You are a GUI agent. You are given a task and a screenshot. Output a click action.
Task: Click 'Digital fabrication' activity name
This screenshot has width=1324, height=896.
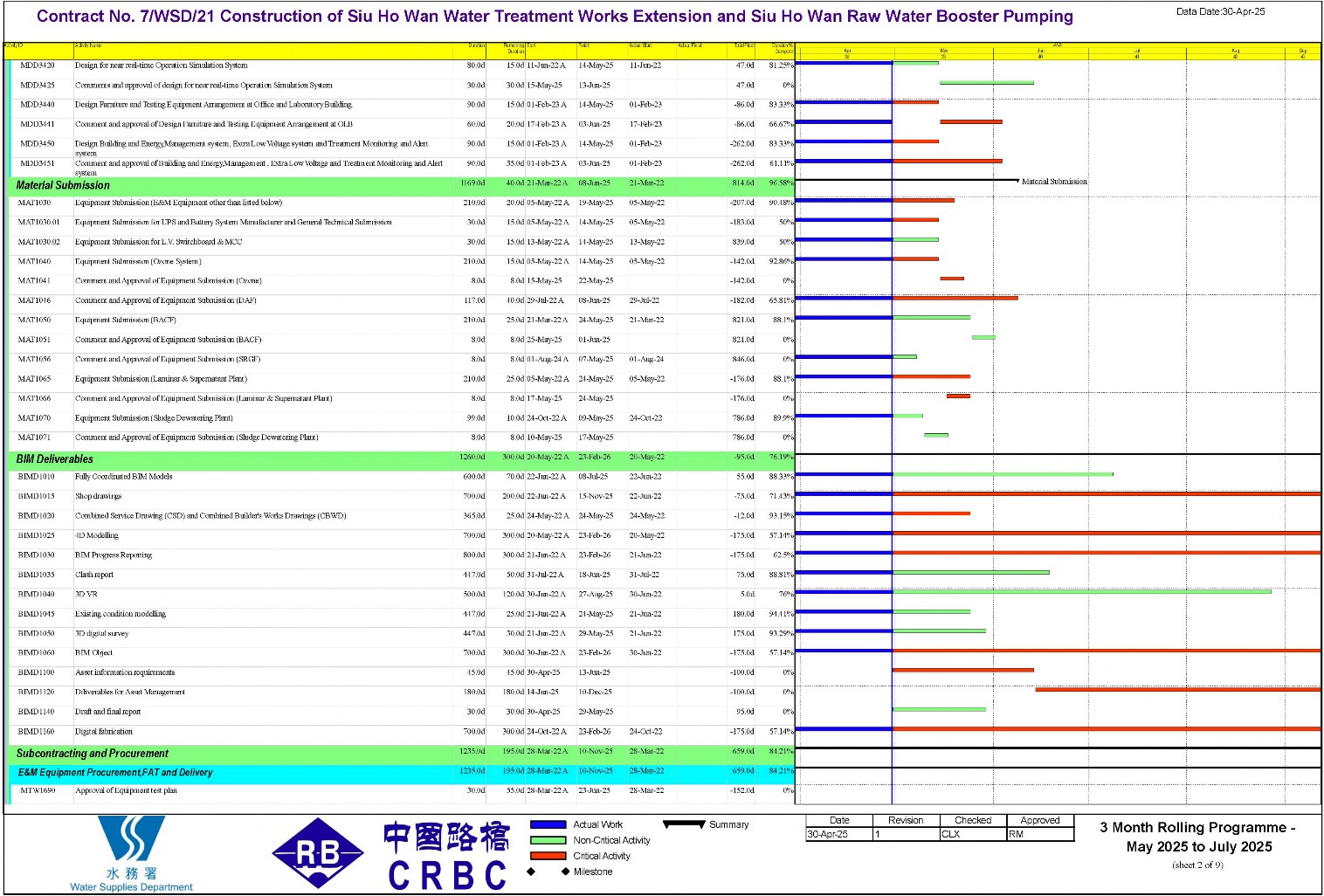click(x=104, y=732)
